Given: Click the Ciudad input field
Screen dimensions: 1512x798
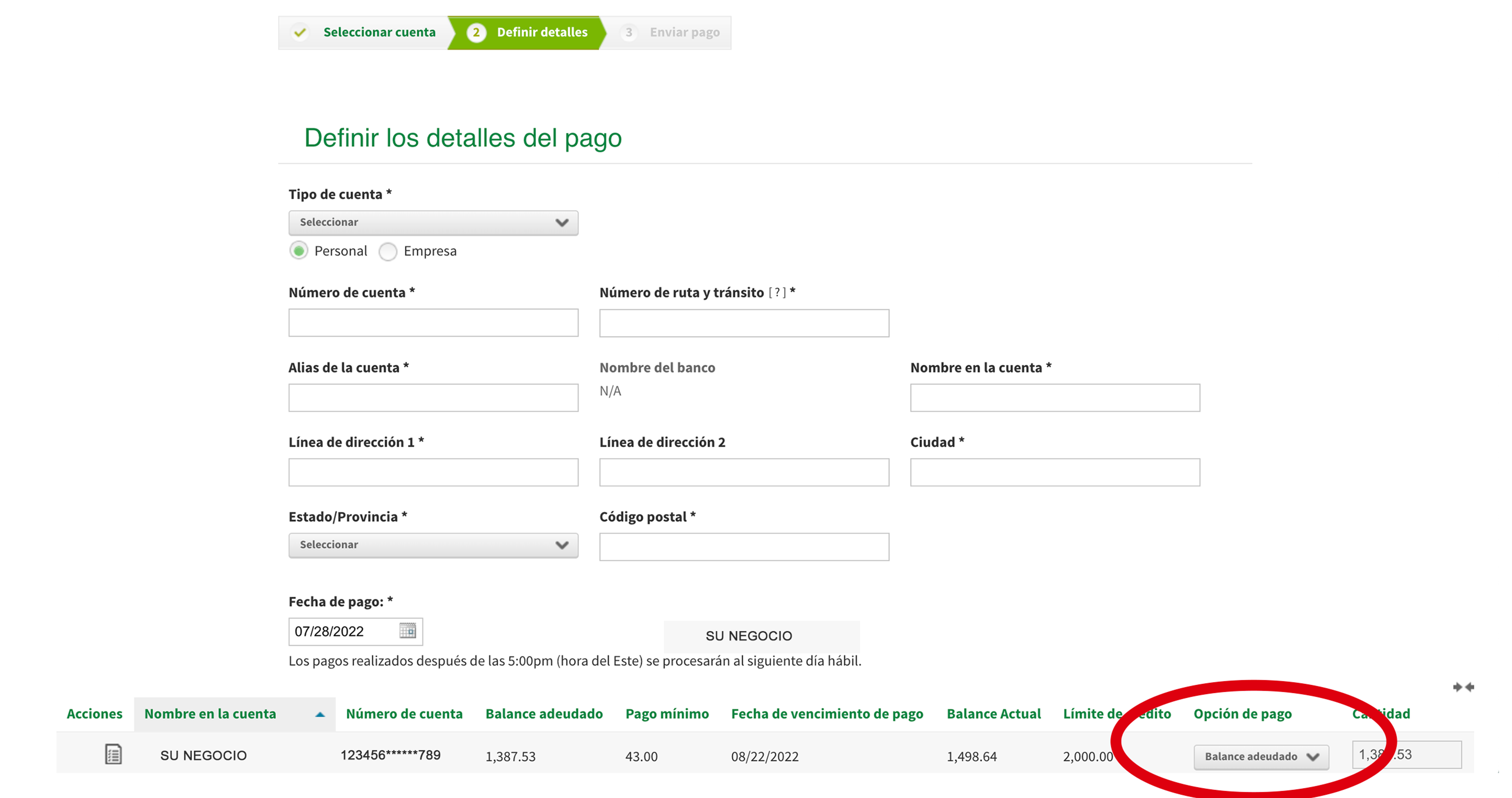Looking at the screenshot, I should click(1055, 472).
